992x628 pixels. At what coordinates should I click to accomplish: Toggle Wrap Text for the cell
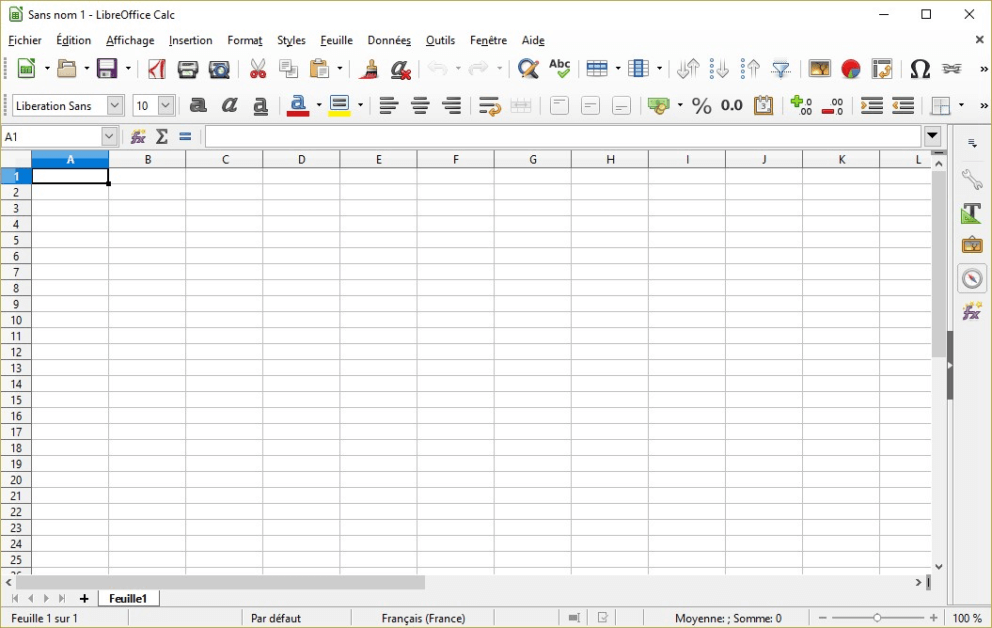point(489,106)
